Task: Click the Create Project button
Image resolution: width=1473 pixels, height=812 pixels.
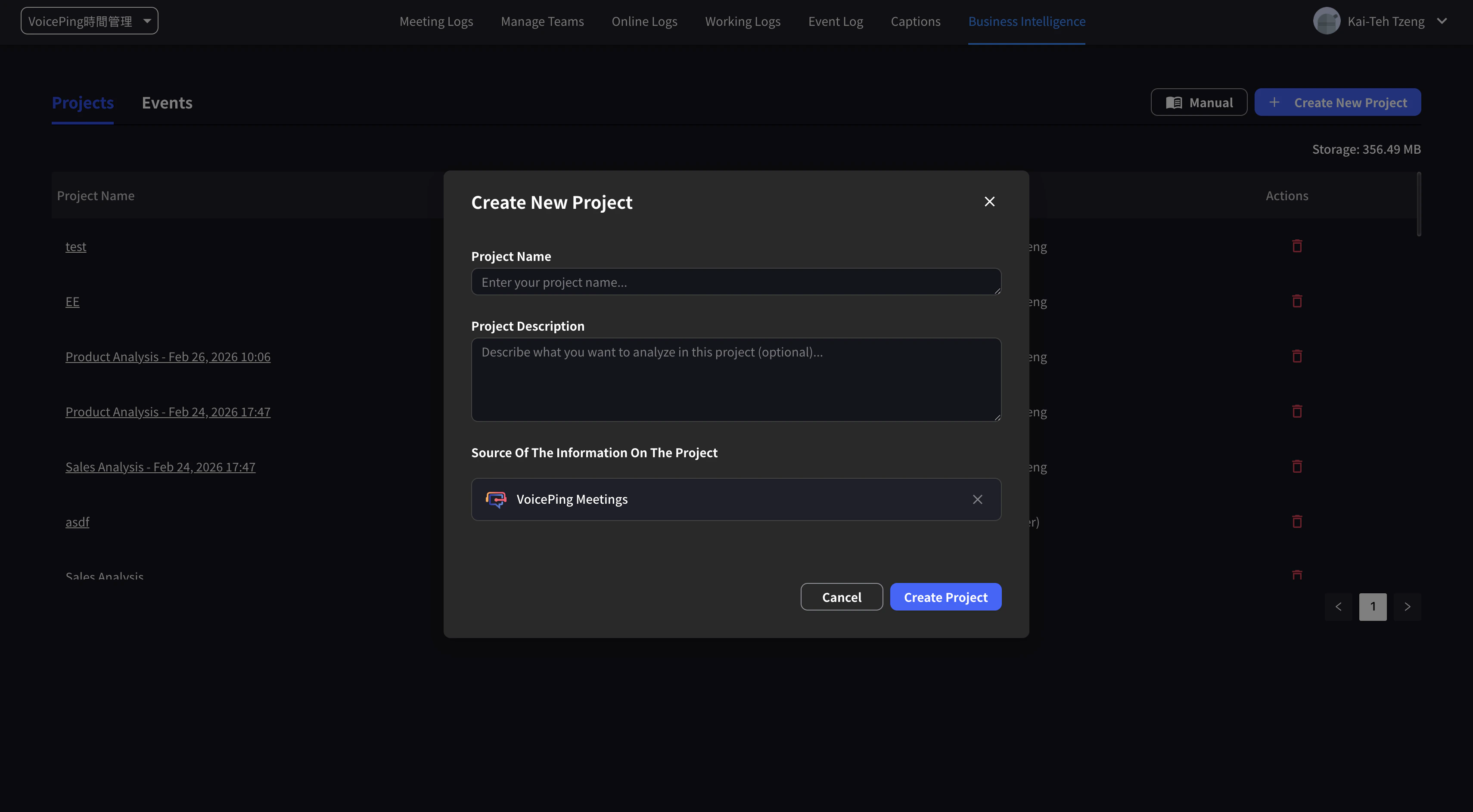Action: pos(945,597)
